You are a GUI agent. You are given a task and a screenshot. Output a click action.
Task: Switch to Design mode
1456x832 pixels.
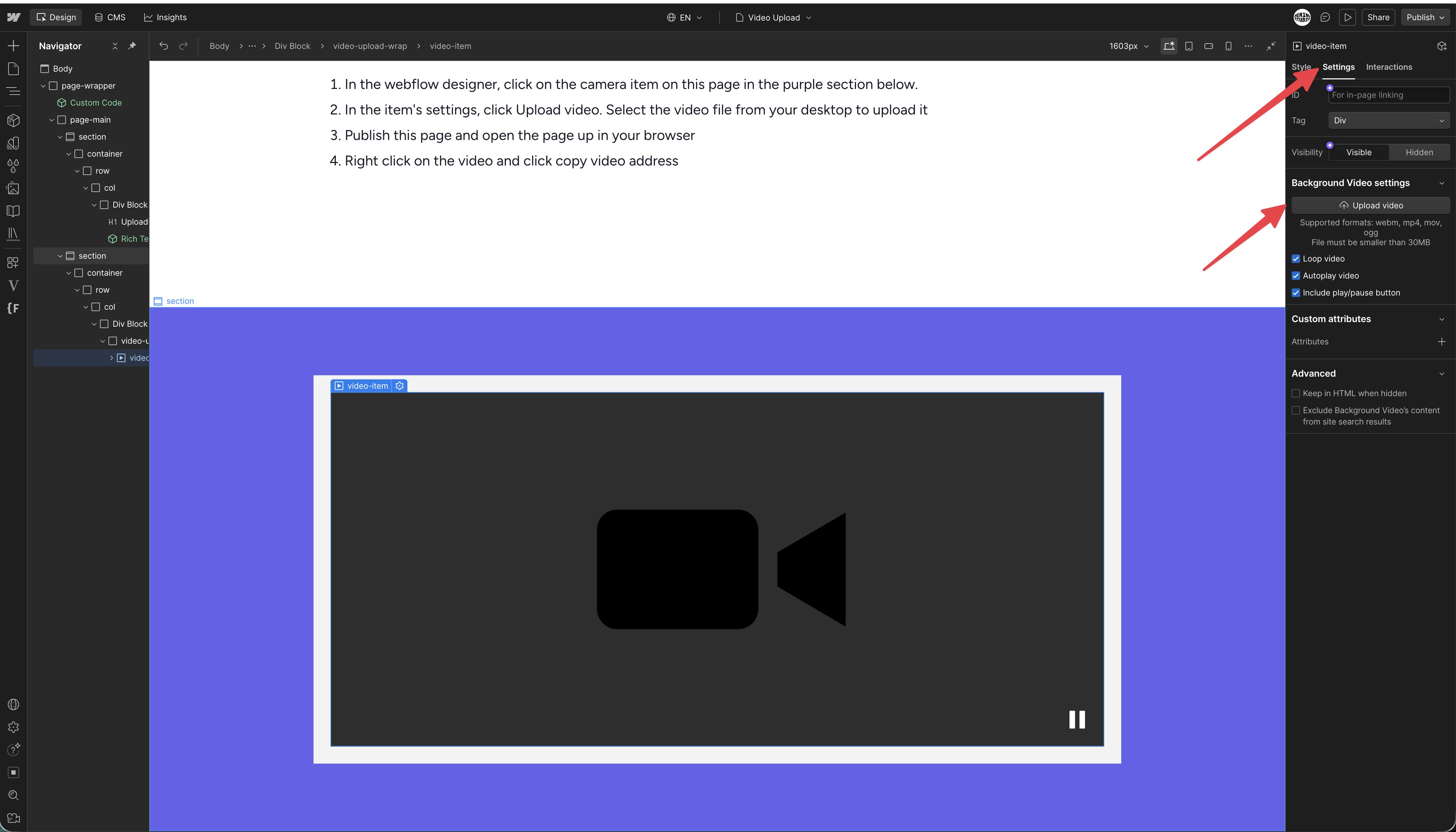coord(56,17)
